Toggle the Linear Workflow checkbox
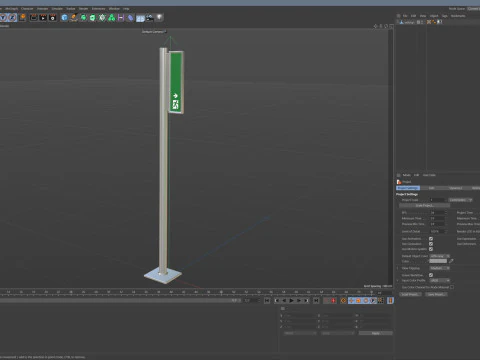Screen dimensions: 480x360 pyautogui.click(x=431, y=275)
